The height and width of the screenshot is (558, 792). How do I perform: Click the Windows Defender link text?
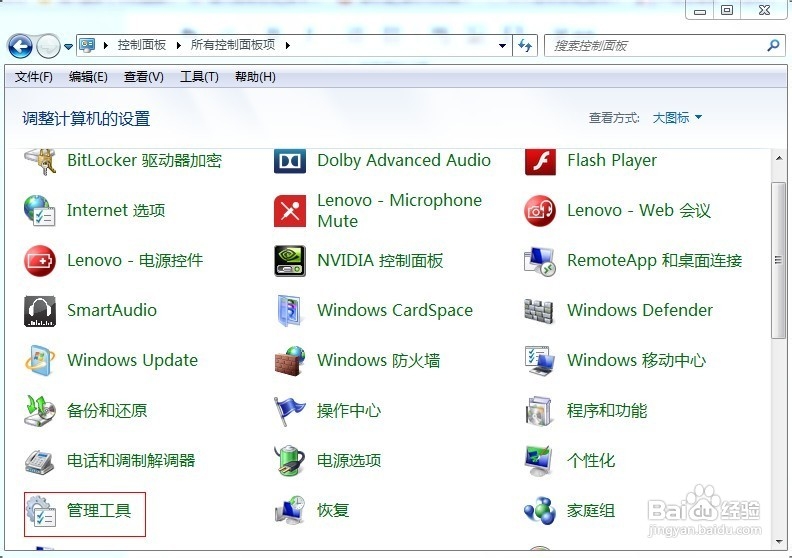point(640,311)
